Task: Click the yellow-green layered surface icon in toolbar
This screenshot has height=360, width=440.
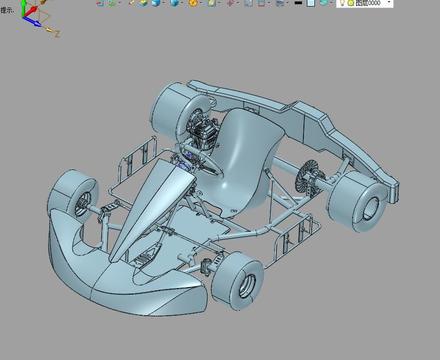Action: 143,3
